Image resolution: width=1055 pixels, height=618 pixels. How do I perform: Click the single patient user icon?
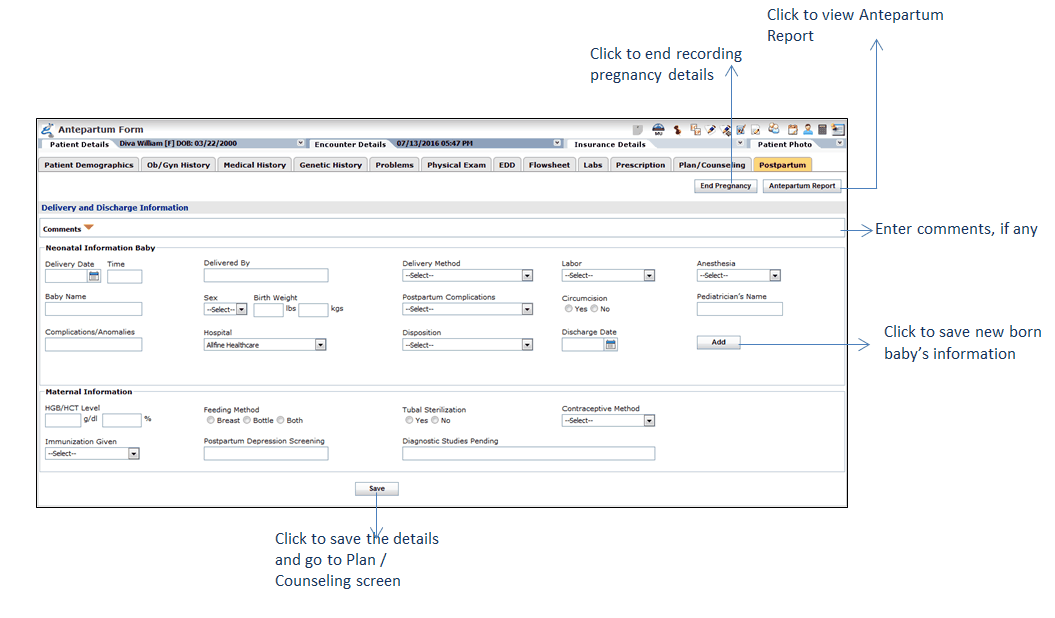[807, 129]
